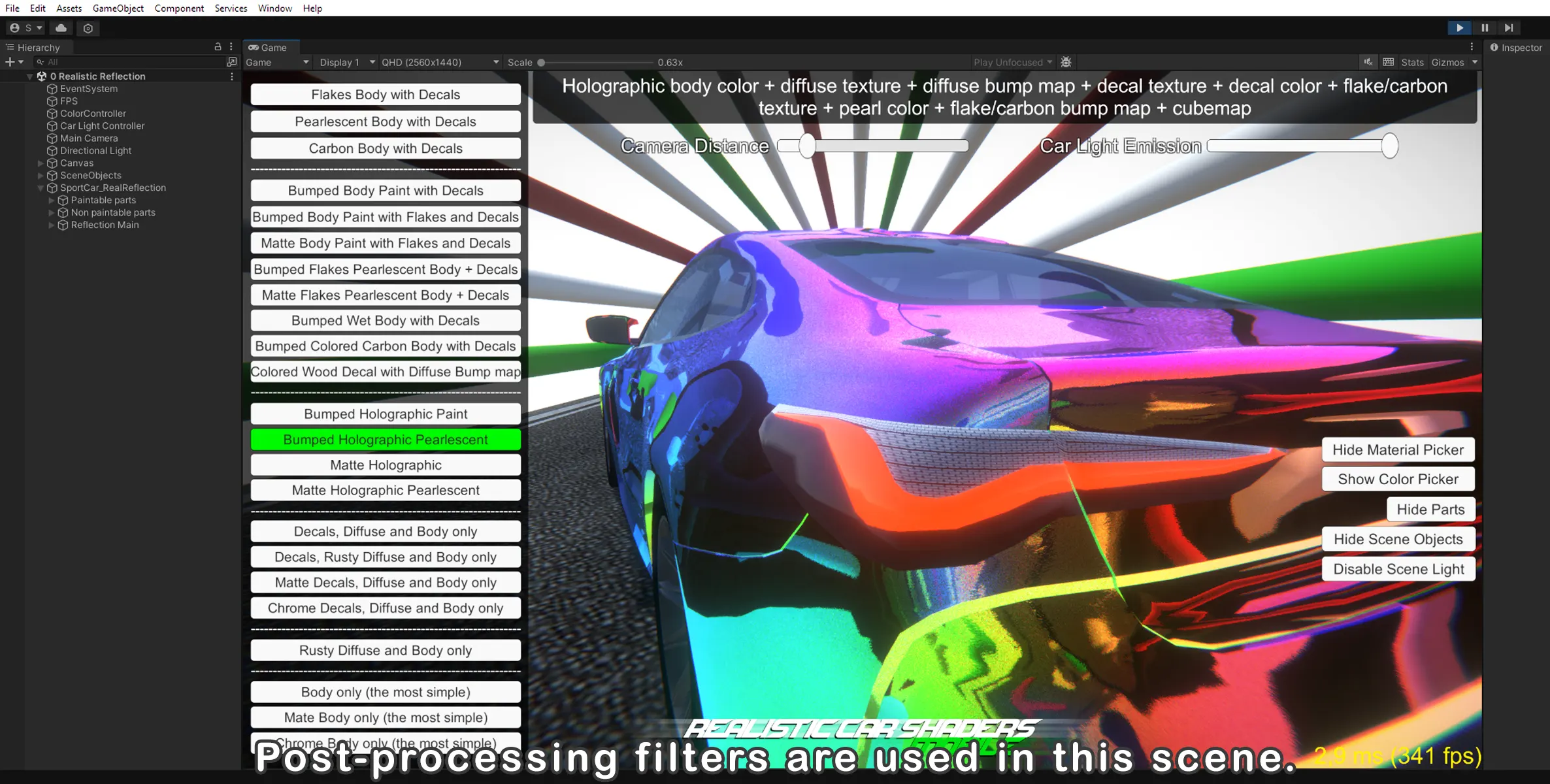Open the GameObject menu
The height and width of the screenshot is (784, 1550).
coord(118,8)
